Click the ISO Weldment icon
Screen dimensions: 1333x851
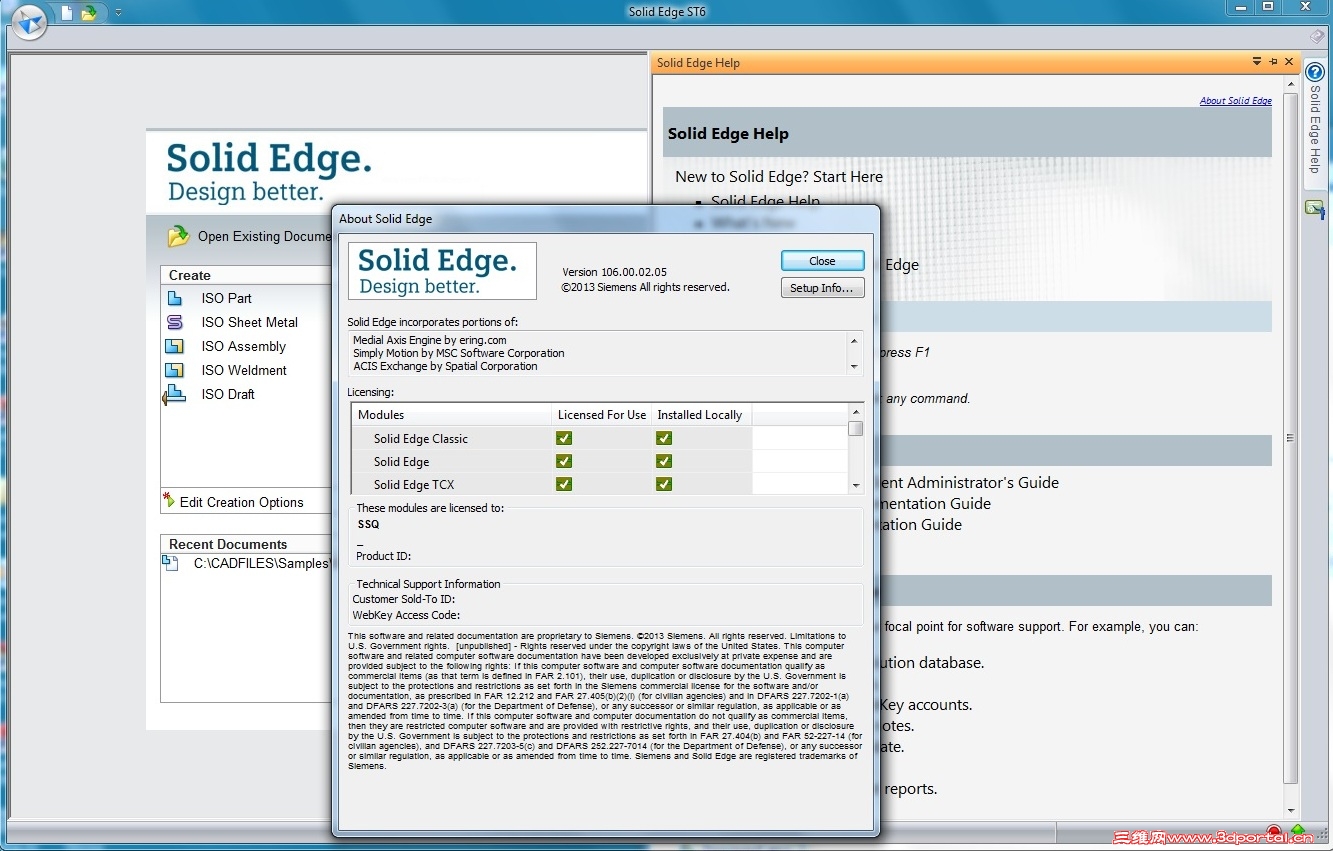(x=175, y=370)
